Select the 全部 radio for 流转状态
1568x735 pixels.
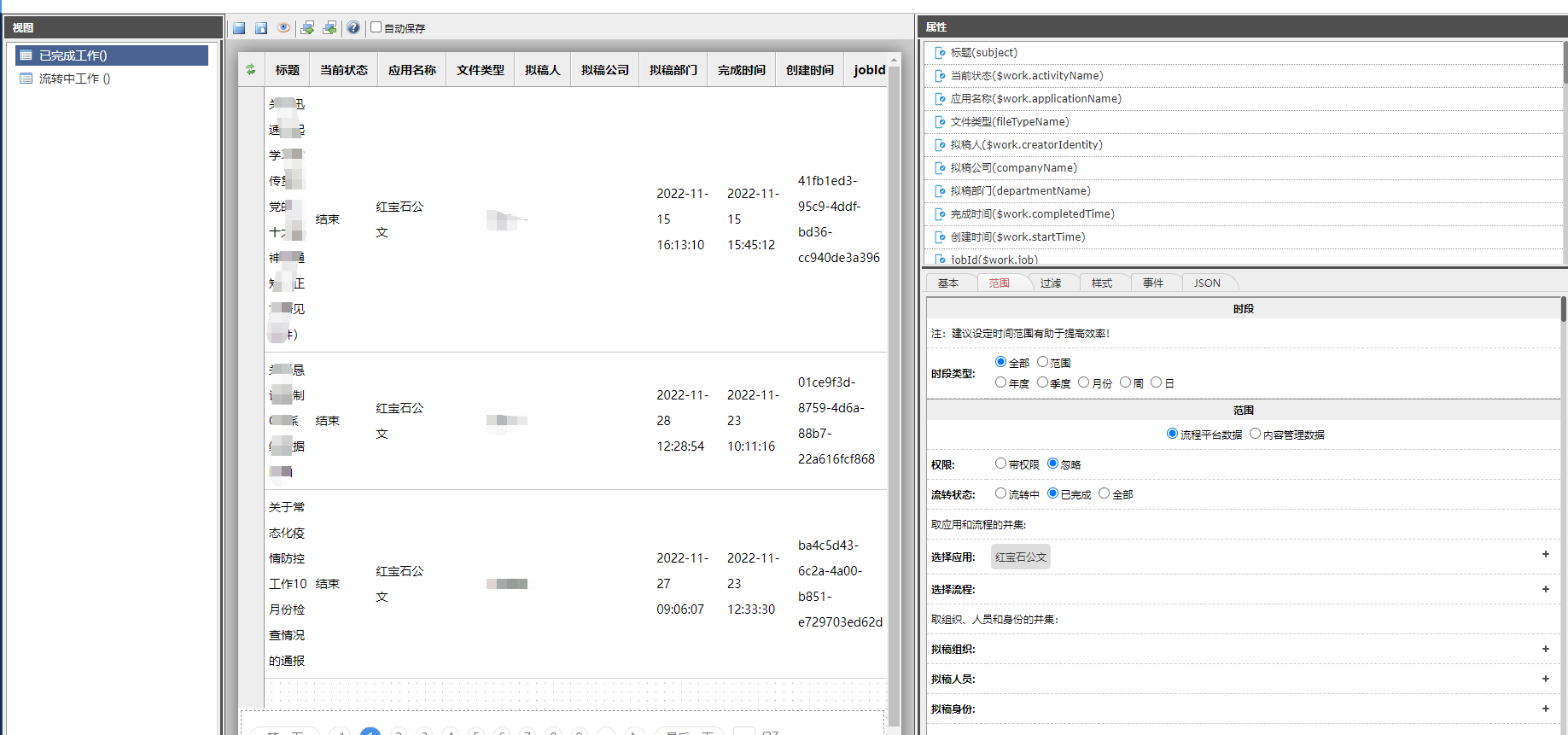tap(1104, 493)
